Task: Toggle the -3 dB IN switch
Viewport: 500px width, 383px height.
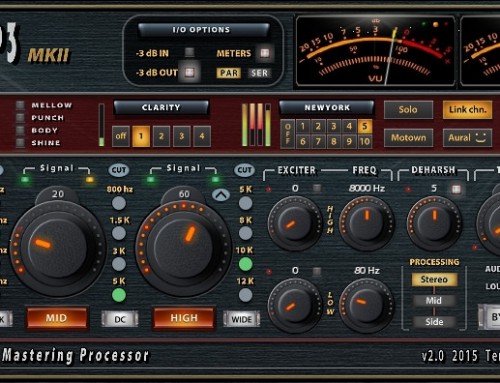Action: pyautogui.click(x=189, y=52)
